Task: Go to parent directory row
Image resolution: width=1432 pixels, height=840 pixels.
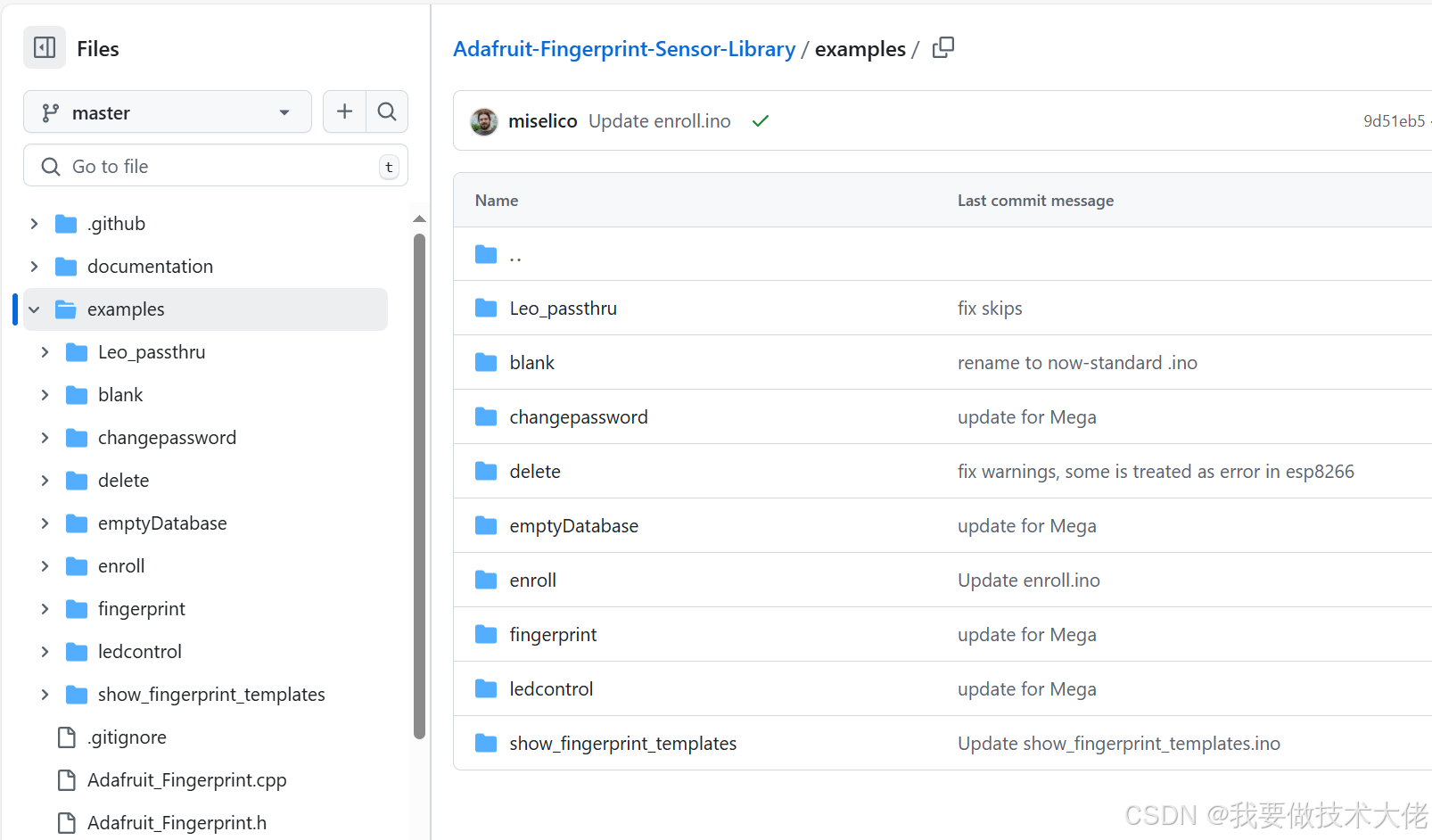Action: [x=942, y=254]
